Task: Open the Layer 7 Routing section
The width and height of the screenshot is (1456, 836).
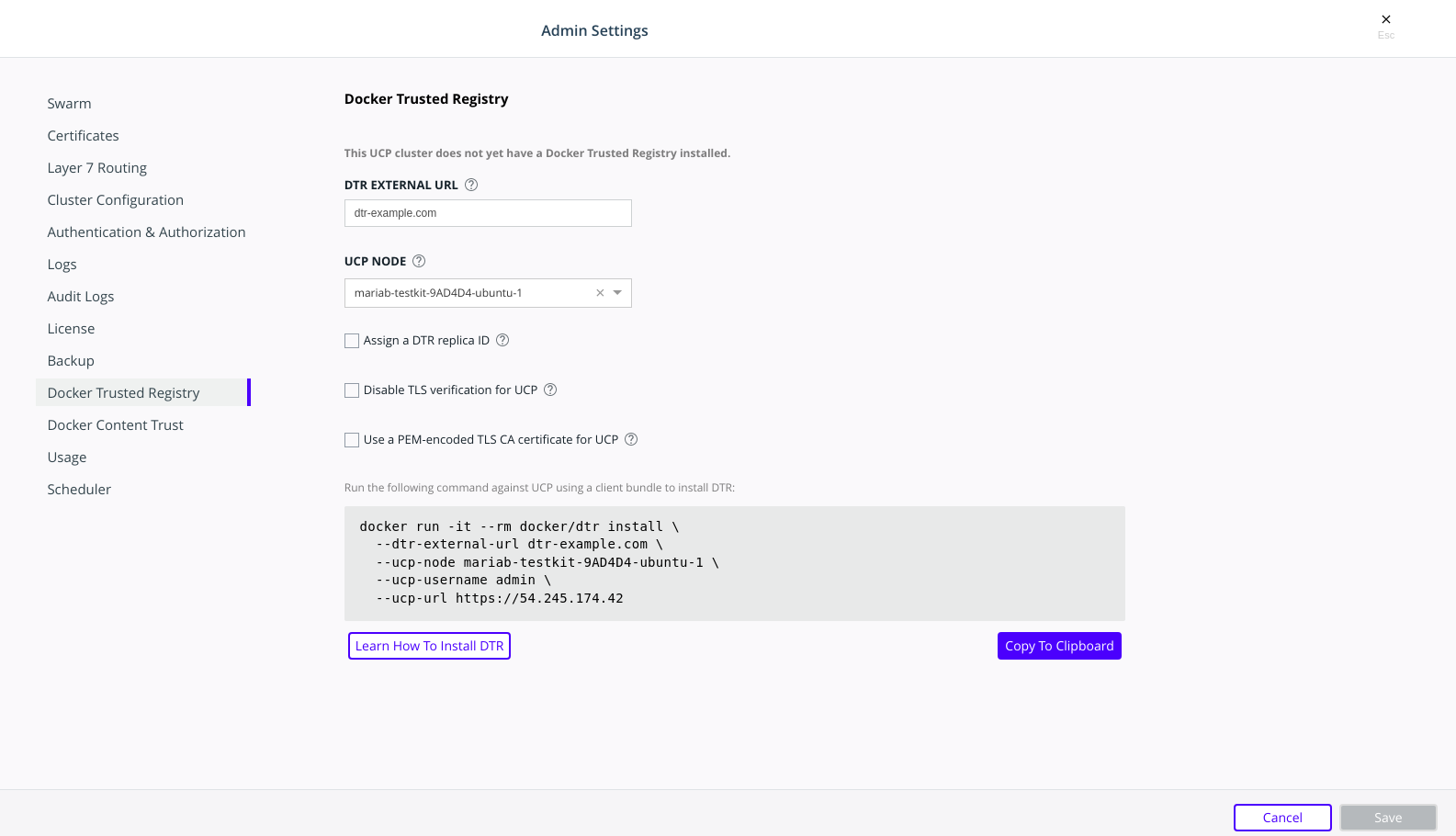Action: point(97,168)
